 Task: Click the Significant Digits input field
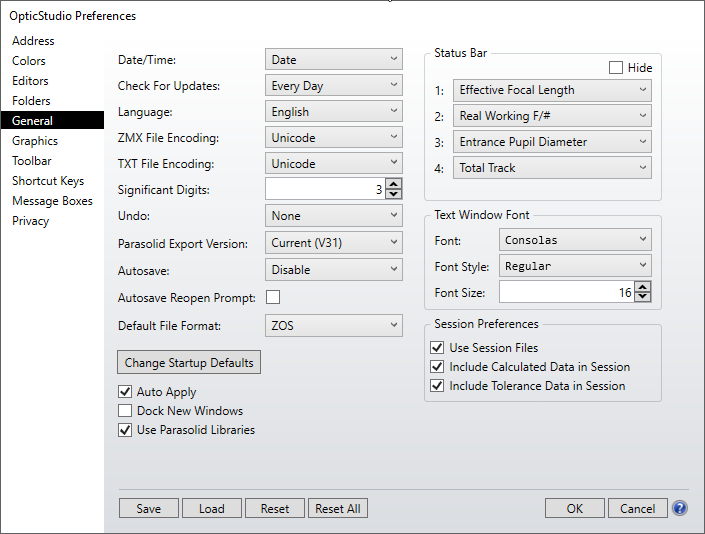point(323,189)
